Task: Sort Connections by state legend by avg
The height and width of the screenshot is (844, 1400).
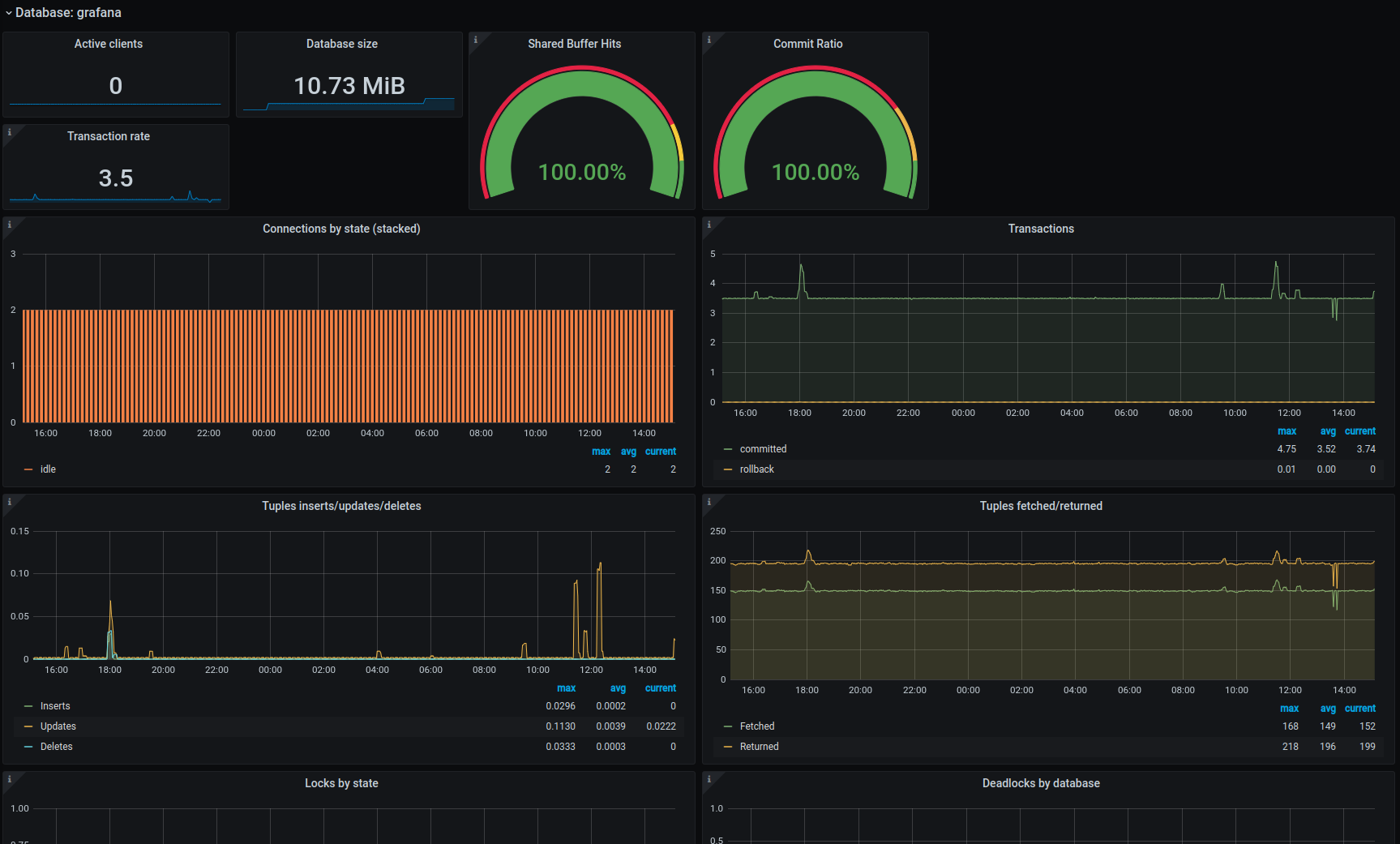Action: pyautogui.click(x=628, y=452)
